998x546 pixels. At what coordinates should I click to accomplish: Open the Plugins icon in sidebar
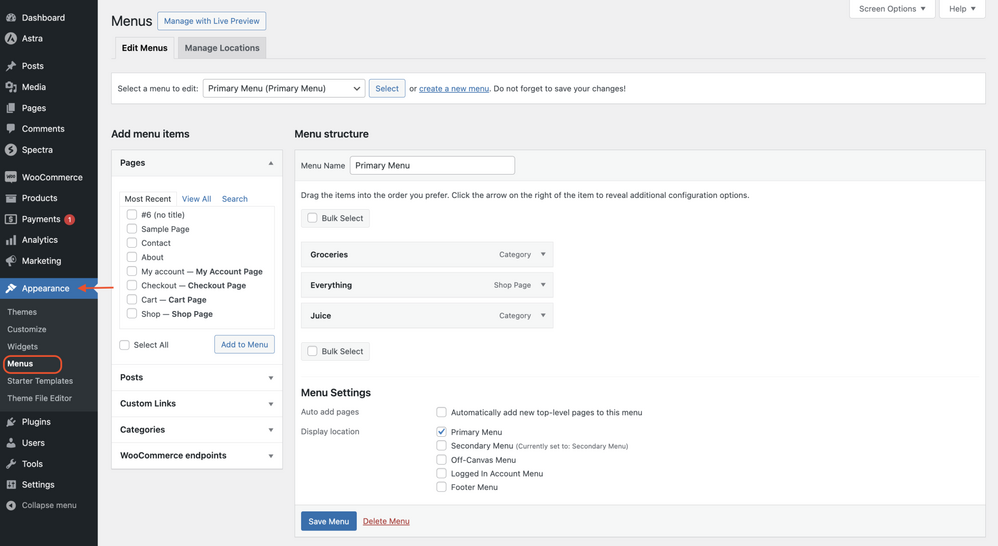coord(11,422)
